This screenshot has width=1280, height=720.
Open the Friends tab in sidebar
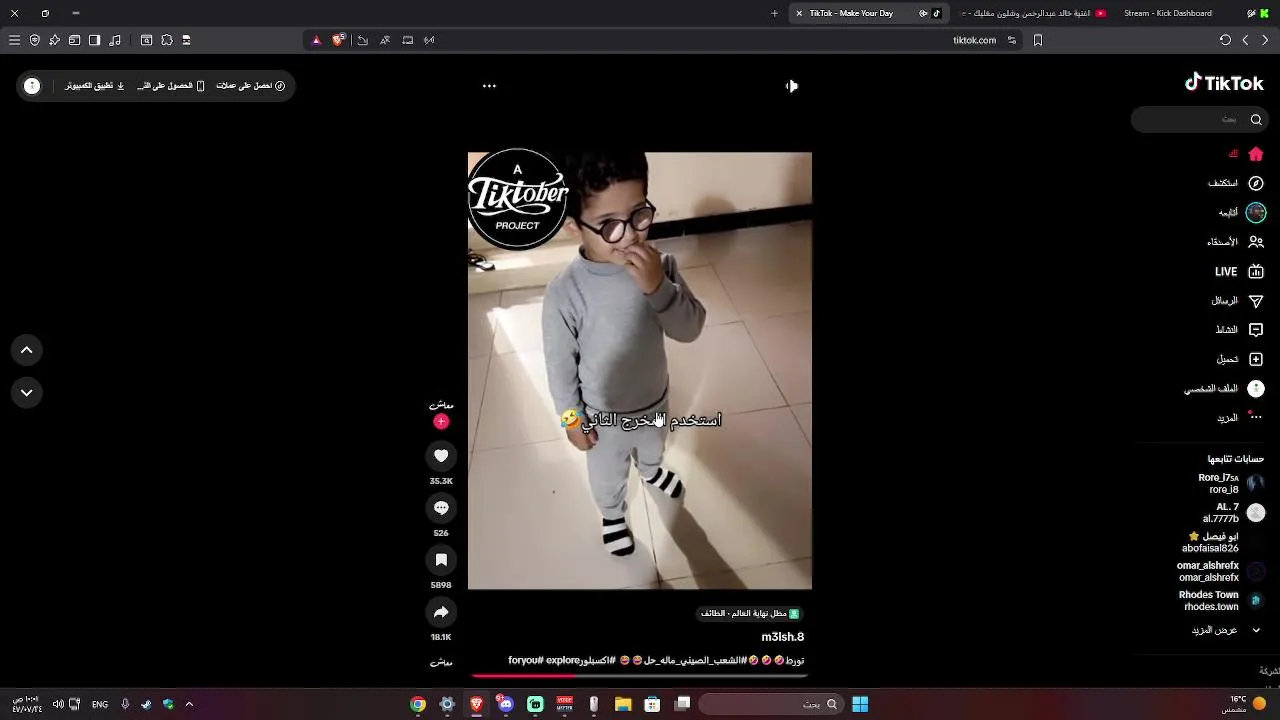click(1235, 242)
